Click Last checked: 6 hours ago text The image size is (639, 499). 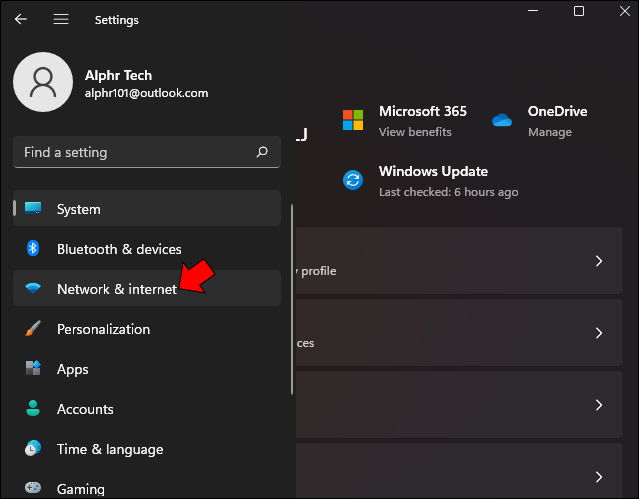[x=449, y=192]
